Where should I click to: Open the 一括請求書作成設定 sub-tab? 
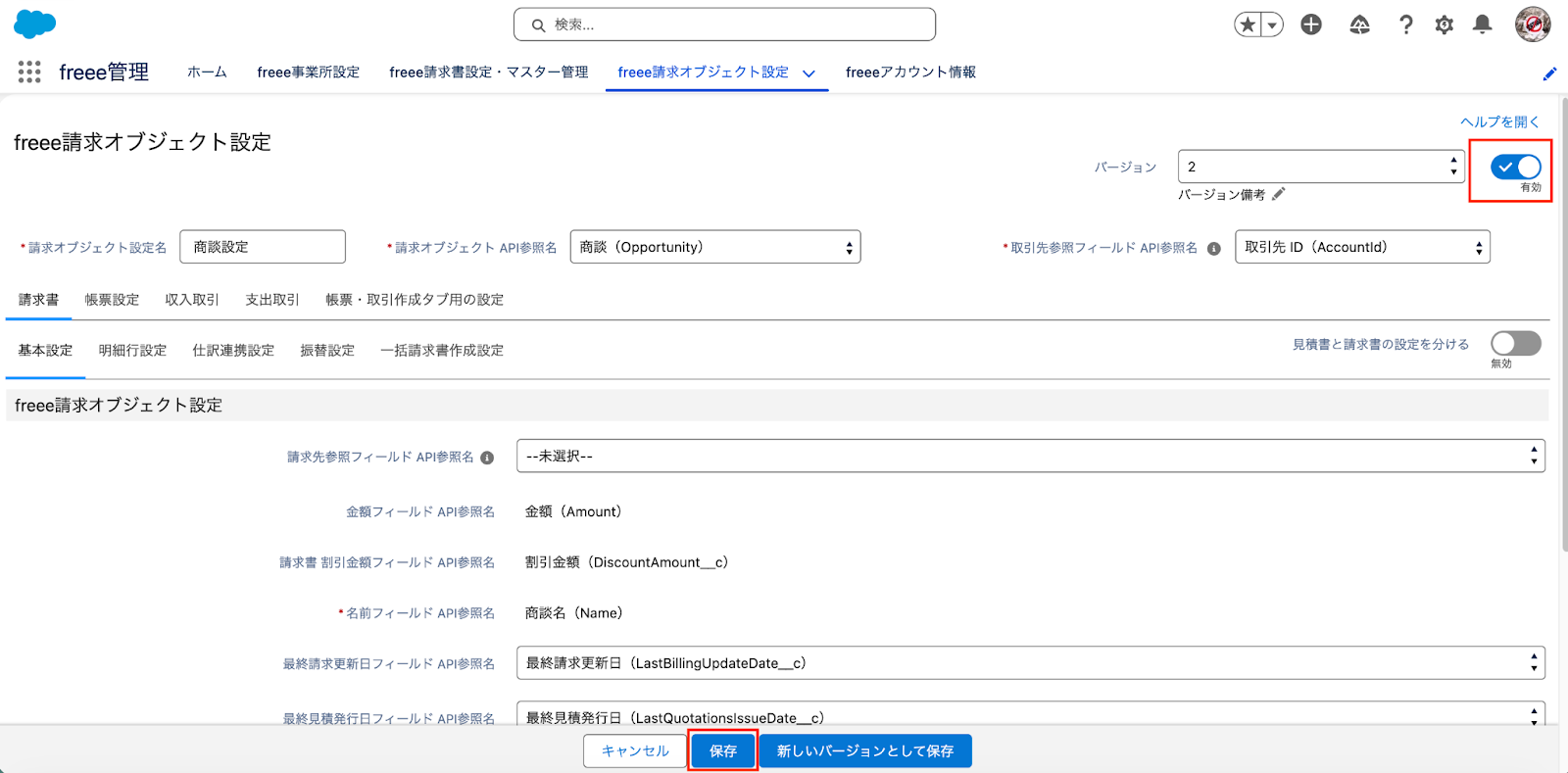click(x=442, y=351)
